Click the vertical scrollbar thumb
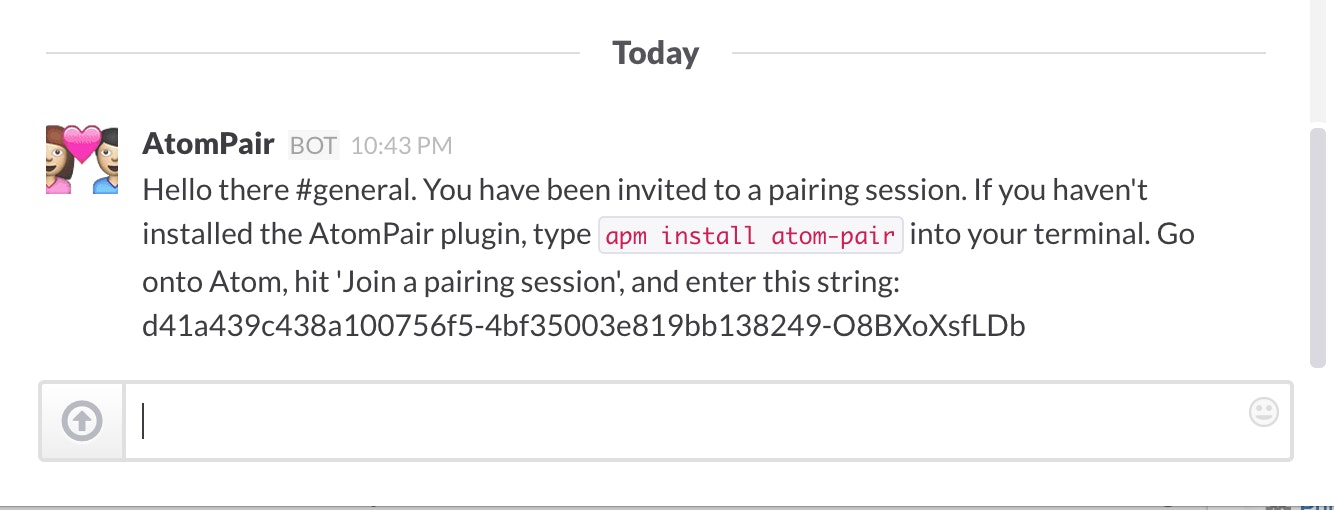The height and width of the screenshot is (510, 1334). click(x=1320, y=248)
